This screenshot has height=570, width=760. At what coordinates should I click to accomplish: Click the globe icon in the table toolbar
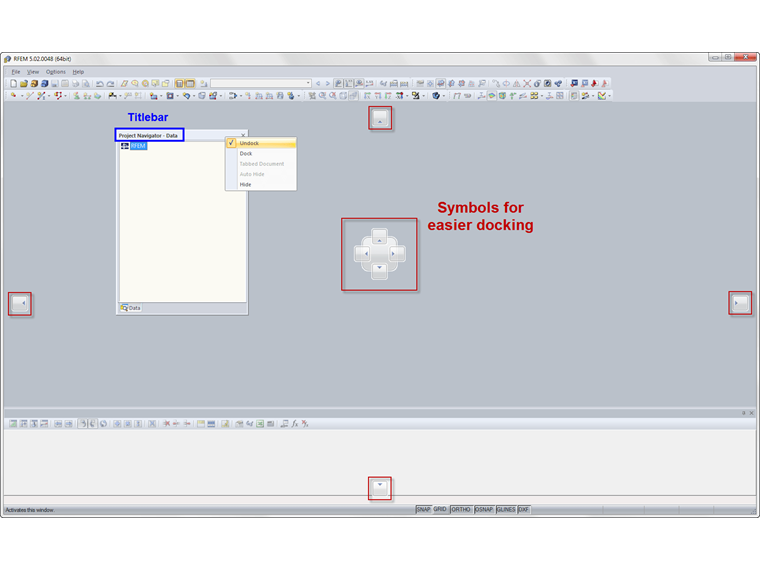click(x=103, y=424)
